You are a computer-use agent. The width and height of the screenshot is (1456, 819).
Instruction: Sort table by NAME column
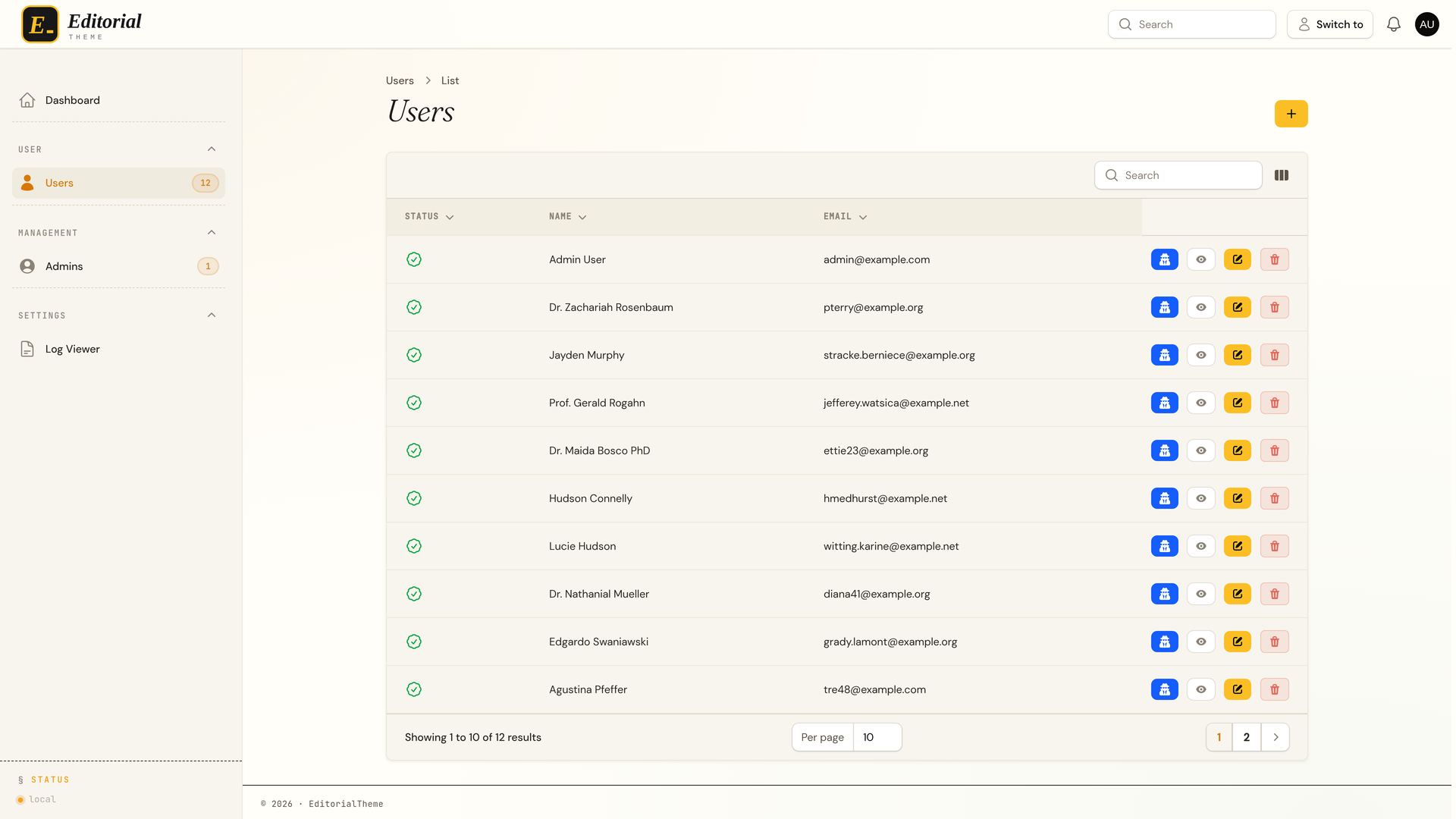click(567, 217)
